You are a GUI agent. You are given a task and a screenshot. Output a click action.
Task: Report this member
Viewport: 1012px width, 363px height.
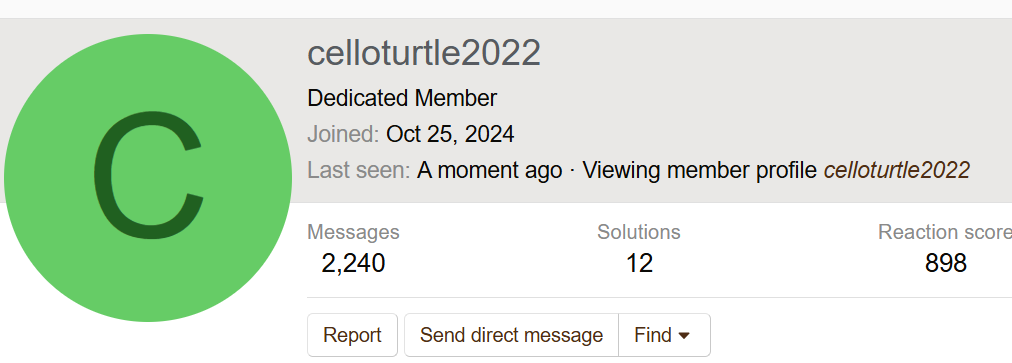(352, 335)
